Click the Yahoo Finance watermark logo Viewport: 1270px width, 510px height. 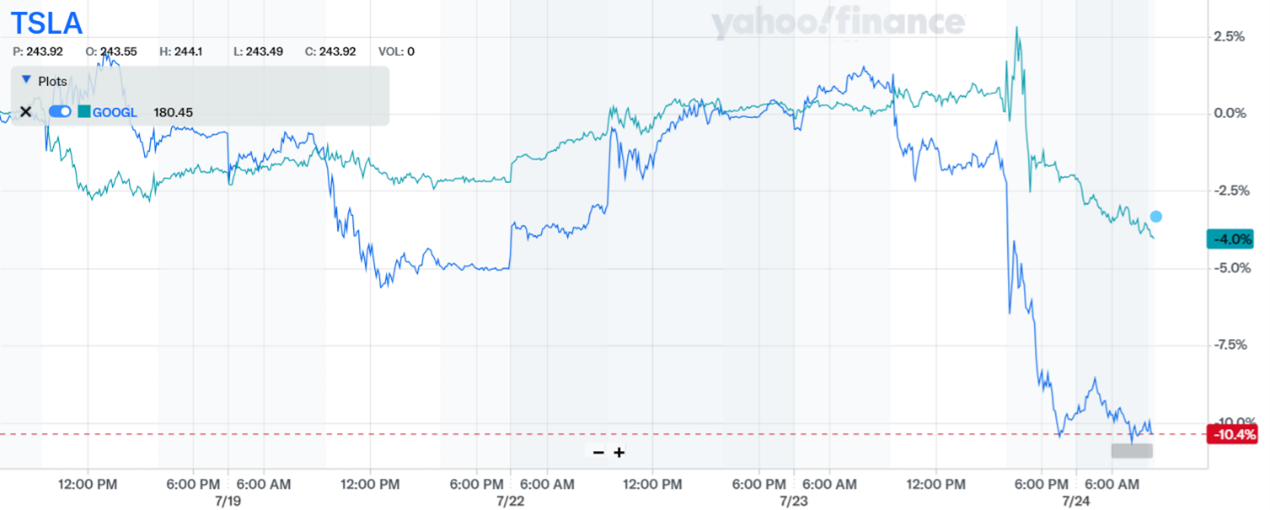pyautogui.click(x=838, y=24)
